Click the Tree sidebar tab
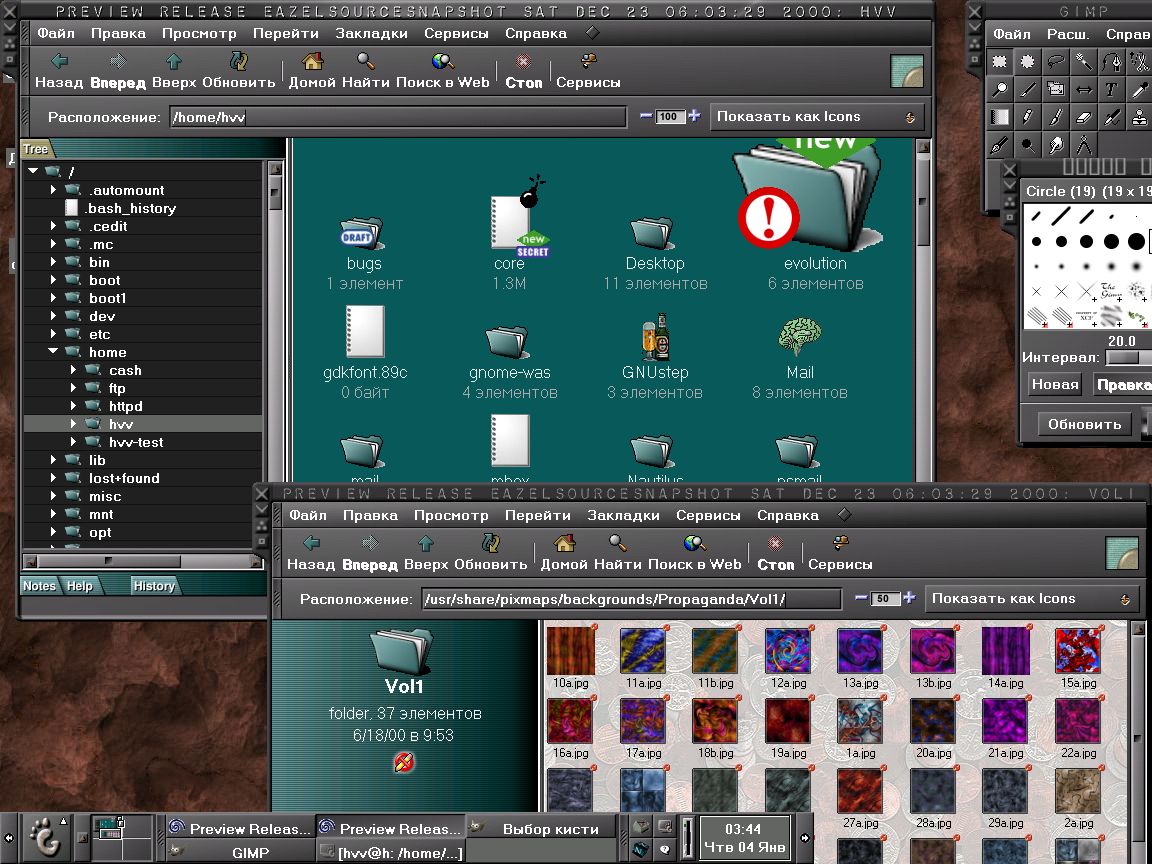The width and height of the screenshot is (1152, 864). [x=35, y=149]
